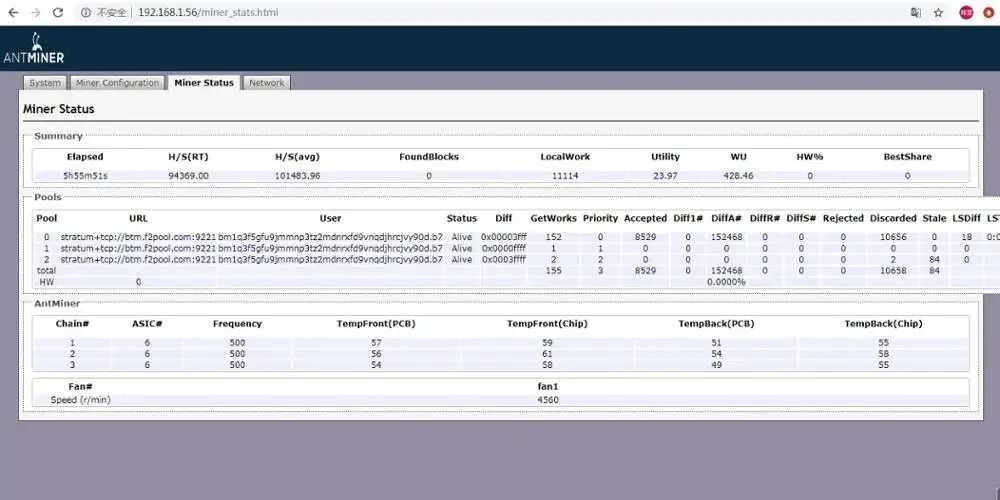The width and height of the screenshot is (1000, 500).
Task: Select chain 3 TempBack(PCB) value 49
Action: pyautogui.click(x=716, y=365)
